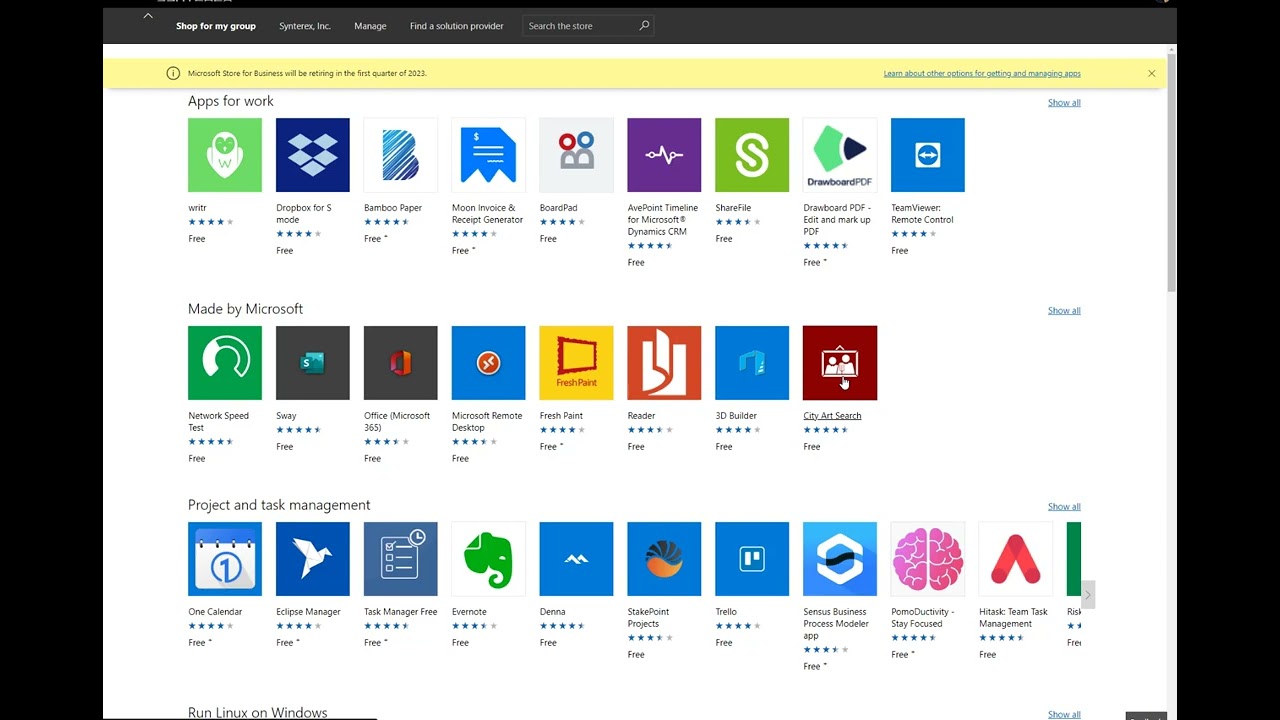Open the 3D Builder title link
The image size is (1280, 720).
click(x=736, y=416)
